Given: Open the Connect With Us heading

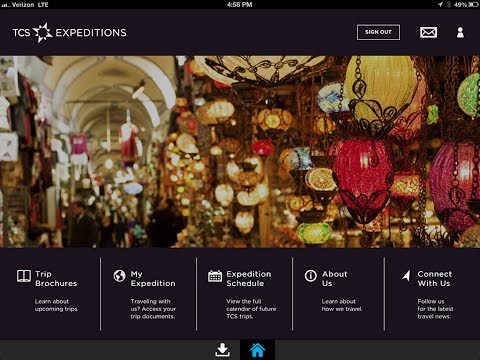Looking at the screenshot, I should 435,279.
